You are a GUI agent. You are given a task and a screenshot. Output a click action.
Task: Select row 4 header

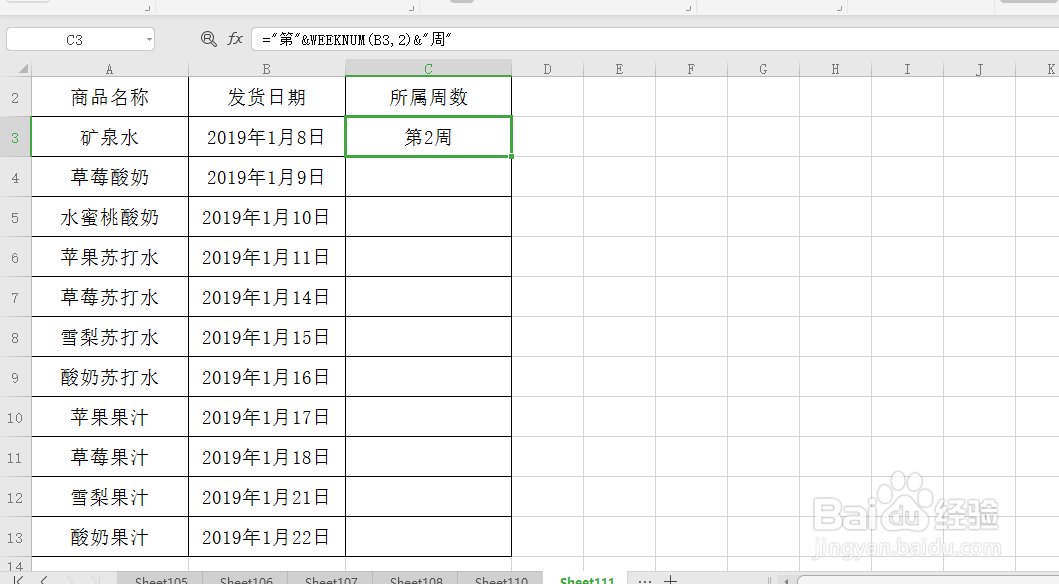tap(16, 177)
